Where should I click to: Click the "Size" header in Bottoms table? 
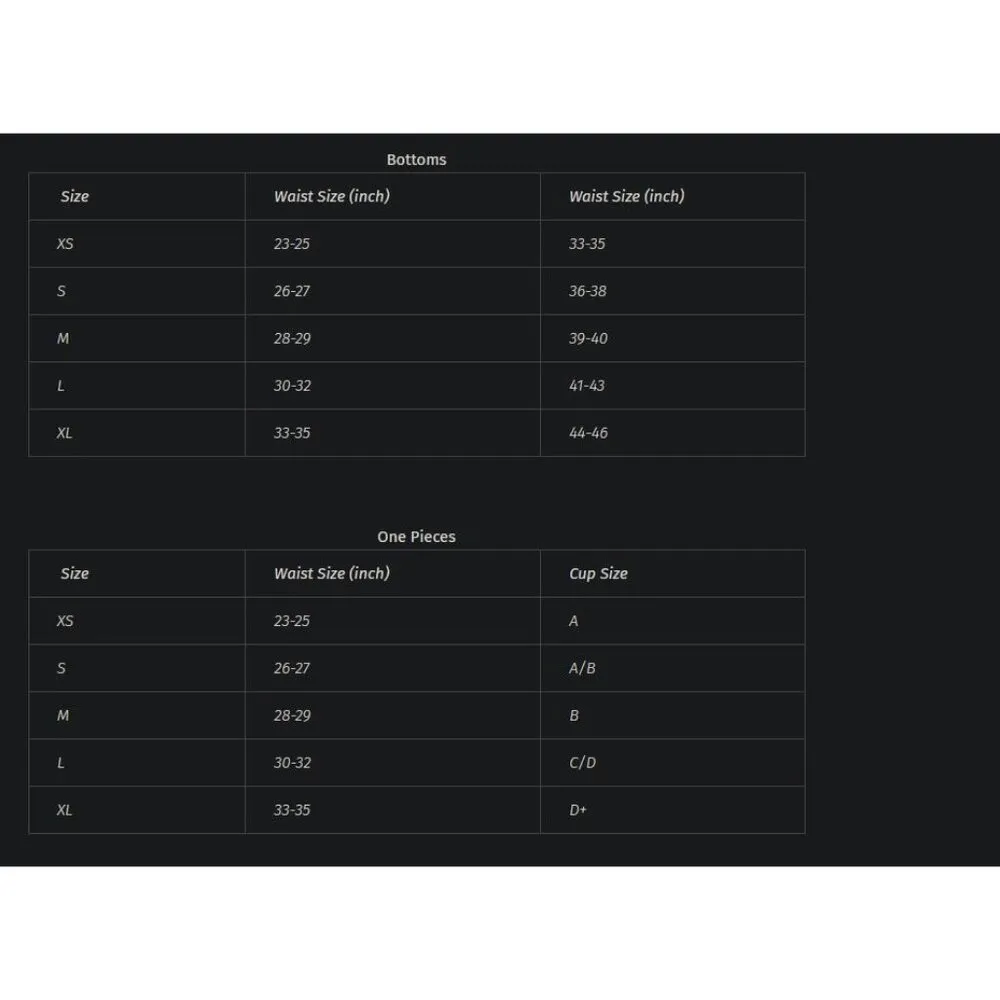pos(75,197)
